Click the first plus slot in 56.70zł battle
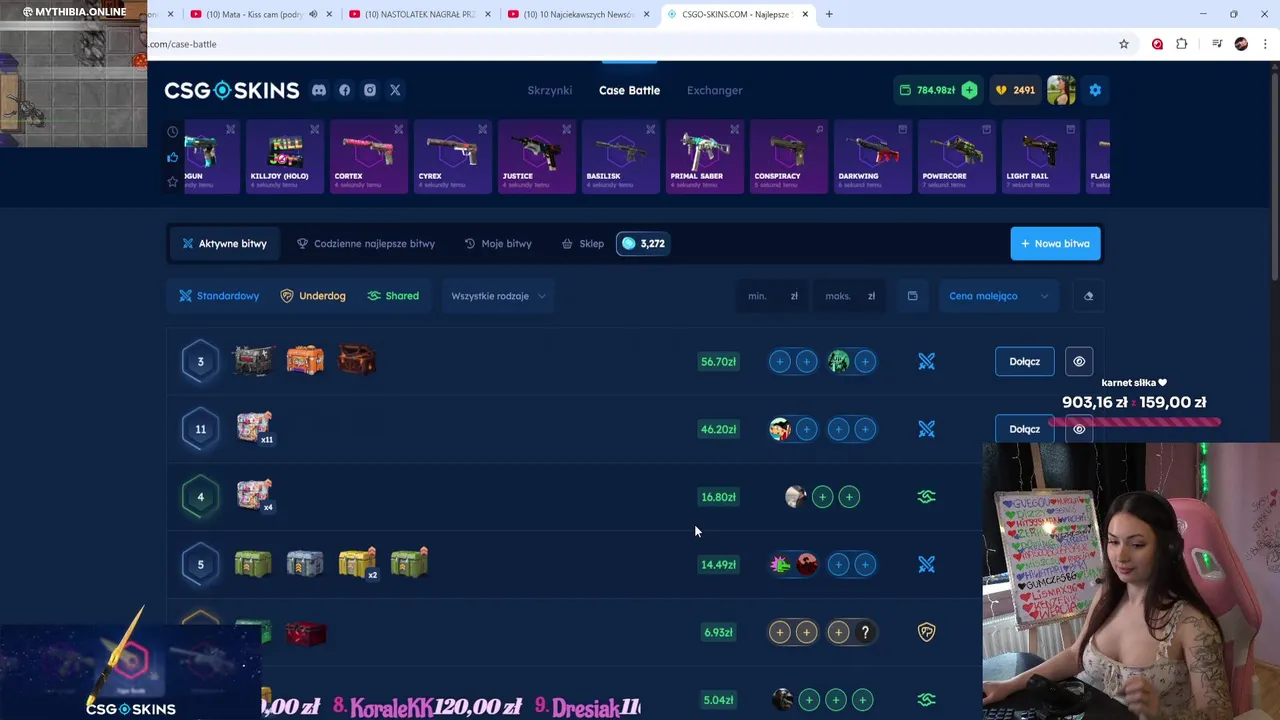 pyautogui.click(x=780, y=362)
